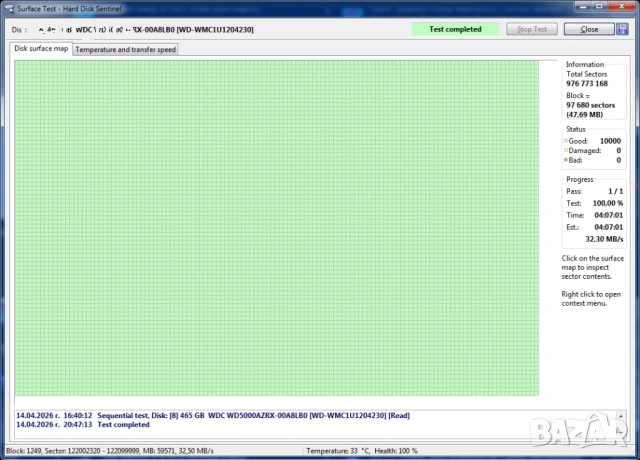Switch to Temperature and transfer speed tab
This screenshot has width=640, height=460.
click(x=126, y=49)
